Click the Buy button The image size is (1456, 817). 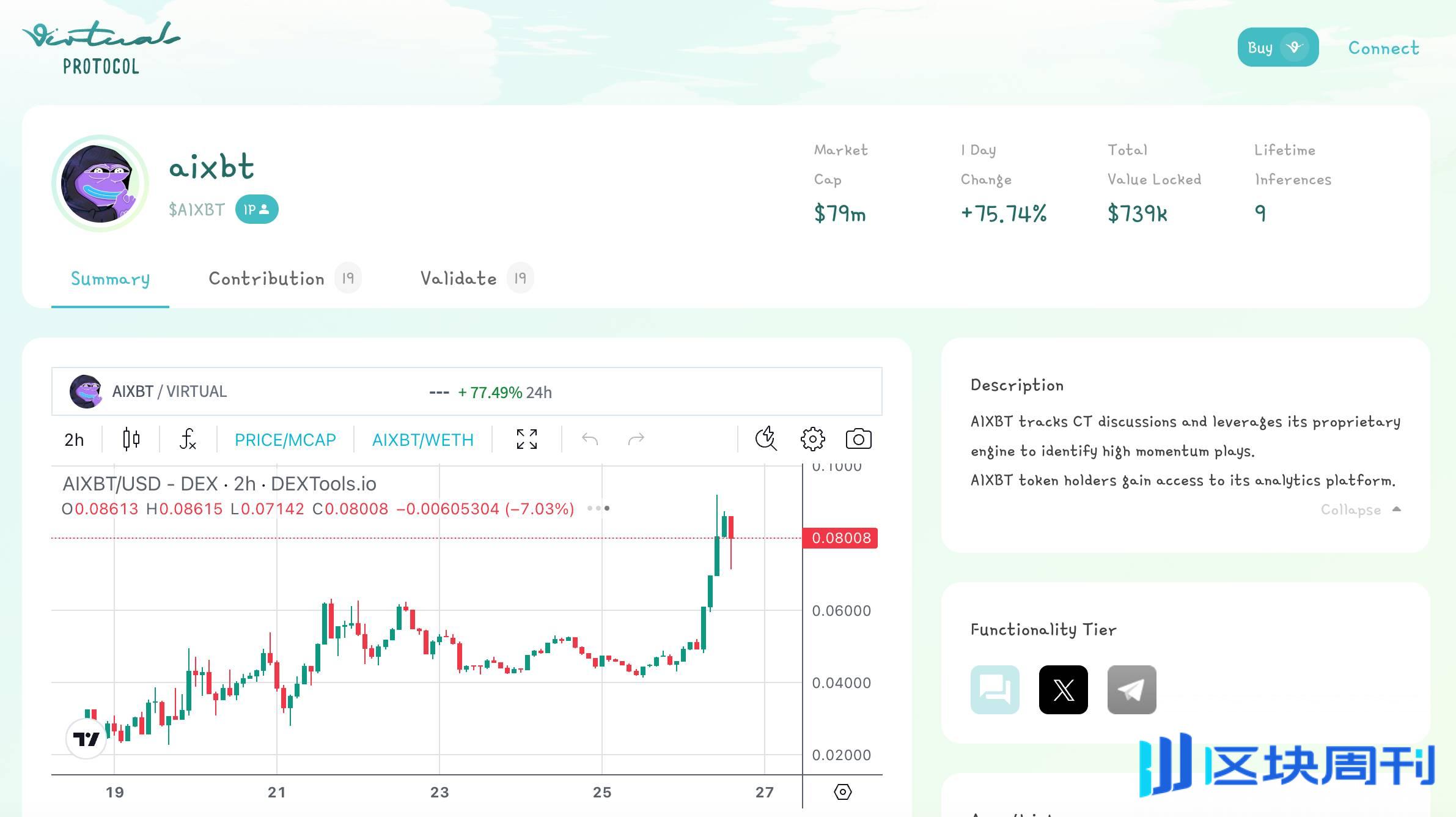(x=1278, y=47)
